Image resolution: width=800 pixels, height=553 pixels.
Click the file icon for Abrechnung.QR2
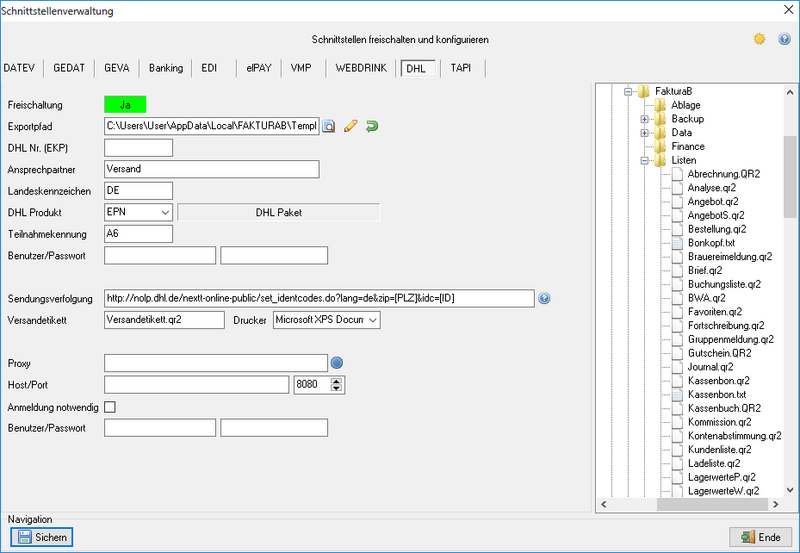coord(677,174)
